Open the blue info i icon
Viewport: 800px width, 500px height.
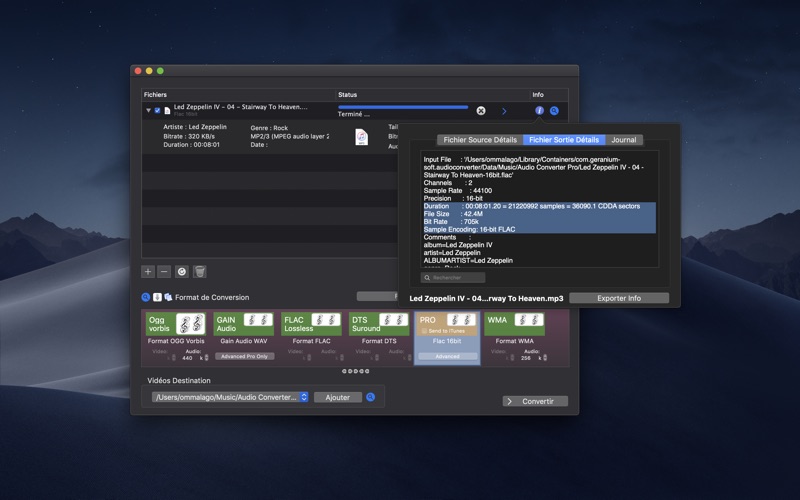(539, 111)
